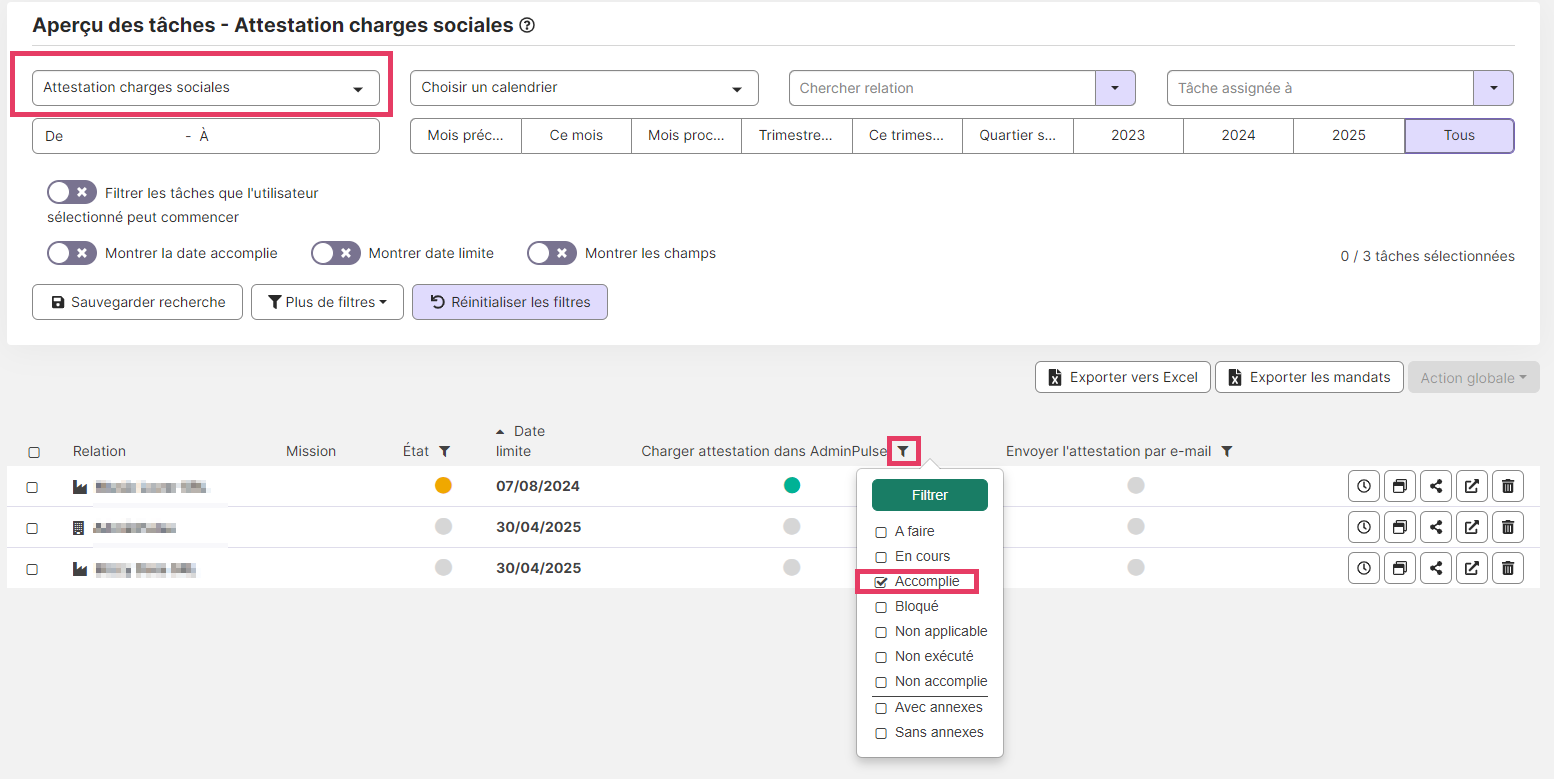The height and width of the screenshot is (779, 1554).
Task: Click clock icon in the office building row
Action: coord(1364,528)
